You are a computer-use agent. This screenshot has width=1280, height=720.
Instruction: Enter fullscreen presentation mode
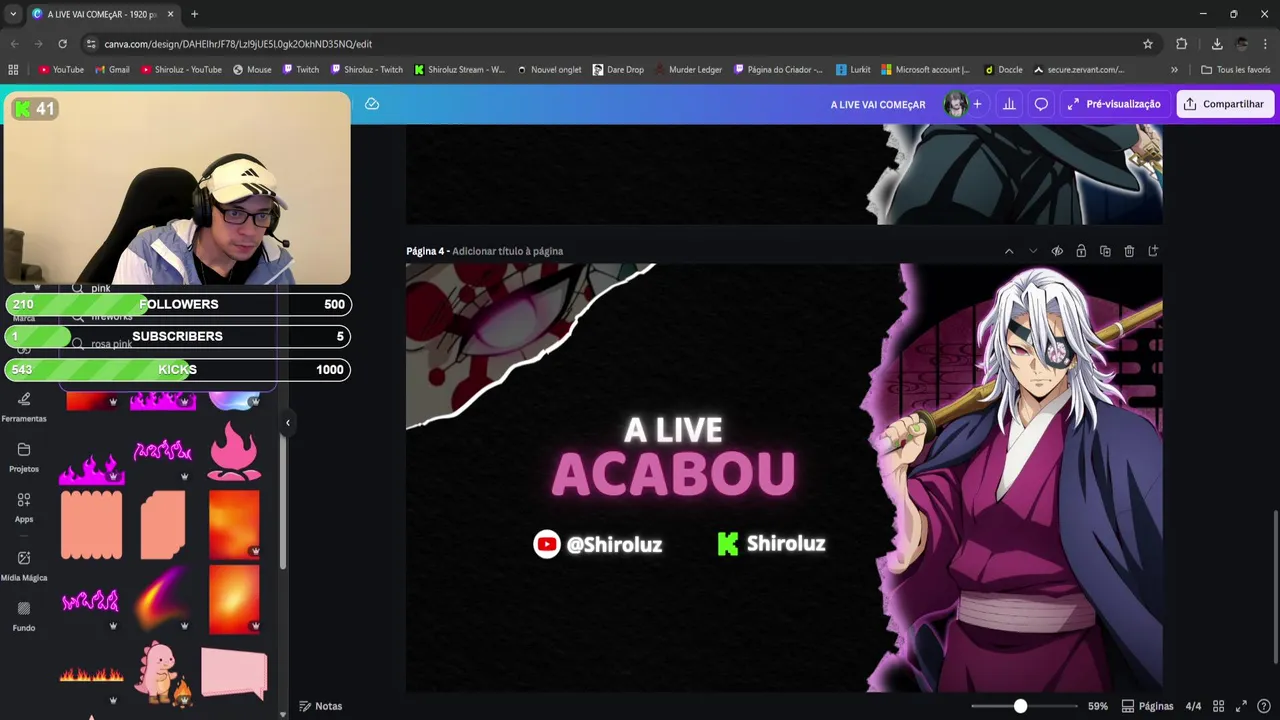click(1241, 706)
